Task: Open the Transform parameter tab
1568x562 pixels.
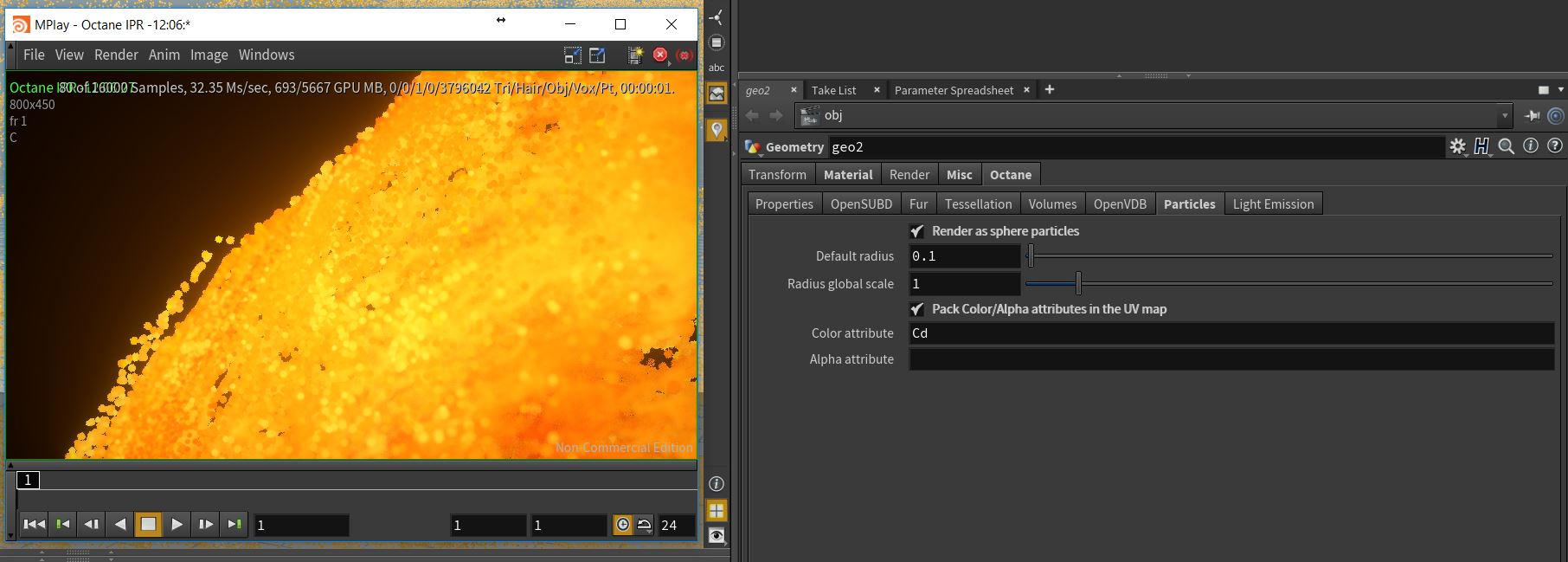Action: tap(777, 175)
